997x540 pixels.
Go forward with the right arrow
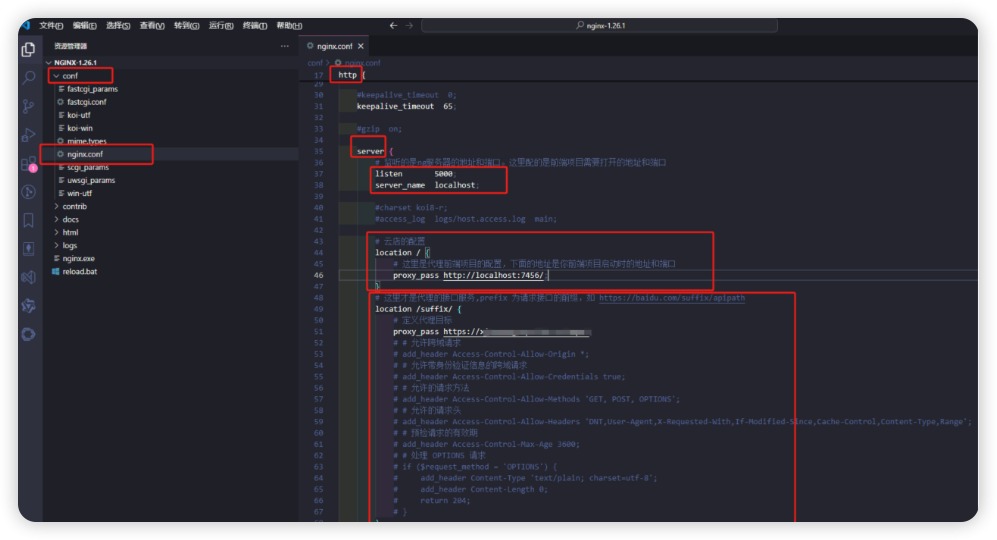pyautogui.click(x=409, y=25)
